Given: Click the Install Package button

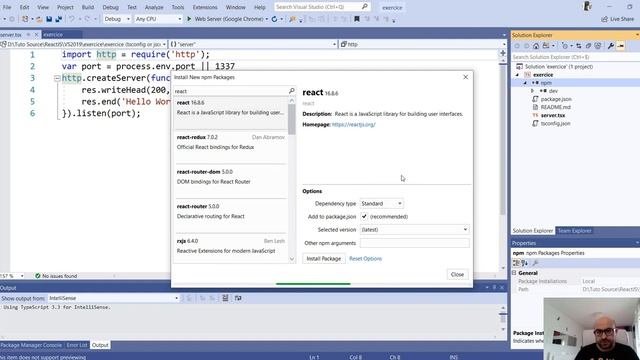Looking at the screenshot, I should coord(324,258).
